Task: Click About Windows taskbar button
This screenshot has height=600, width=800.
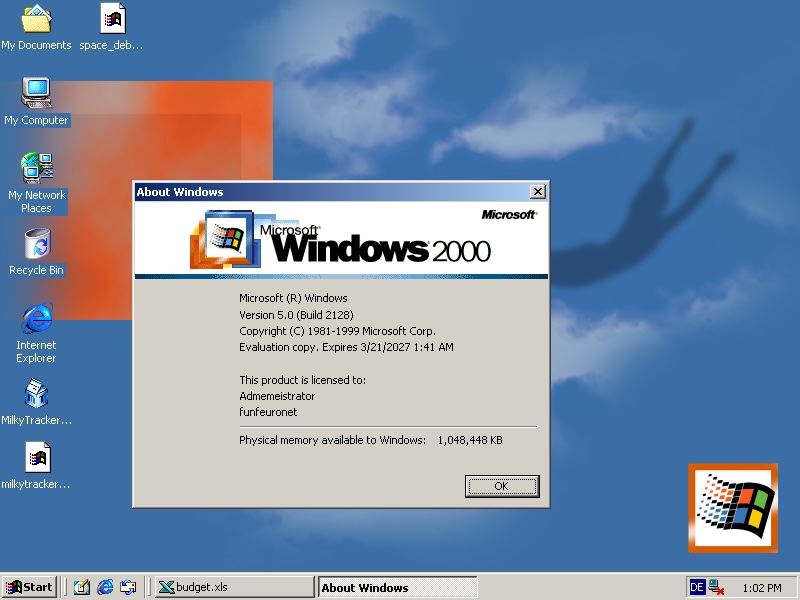Action: tap(397, 587)
